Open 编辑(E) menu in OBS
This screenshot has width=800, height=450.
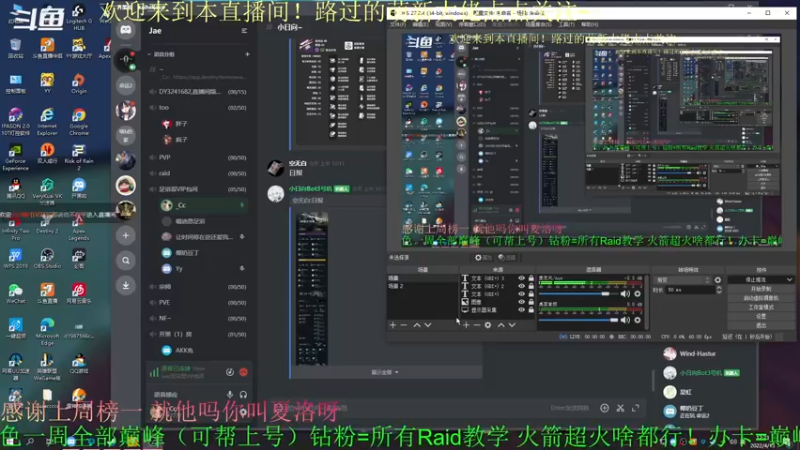click(x=420, y=24)
